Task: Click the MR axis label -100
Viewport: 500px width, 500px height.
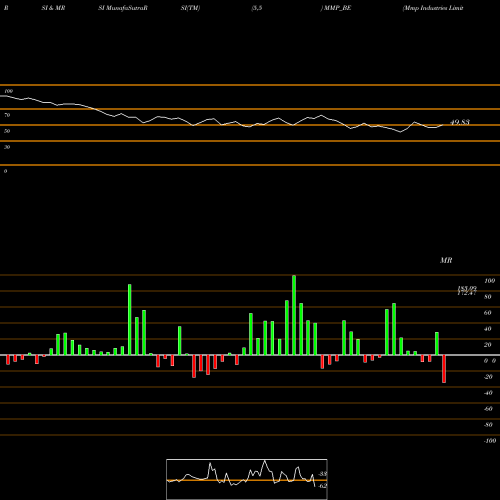Action: [490, 441]
